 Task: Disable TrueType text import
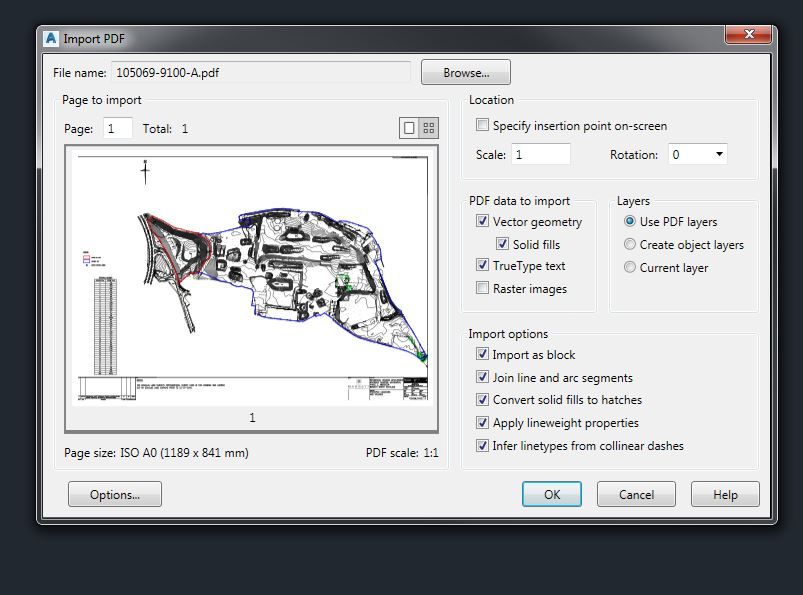point(483,266)
